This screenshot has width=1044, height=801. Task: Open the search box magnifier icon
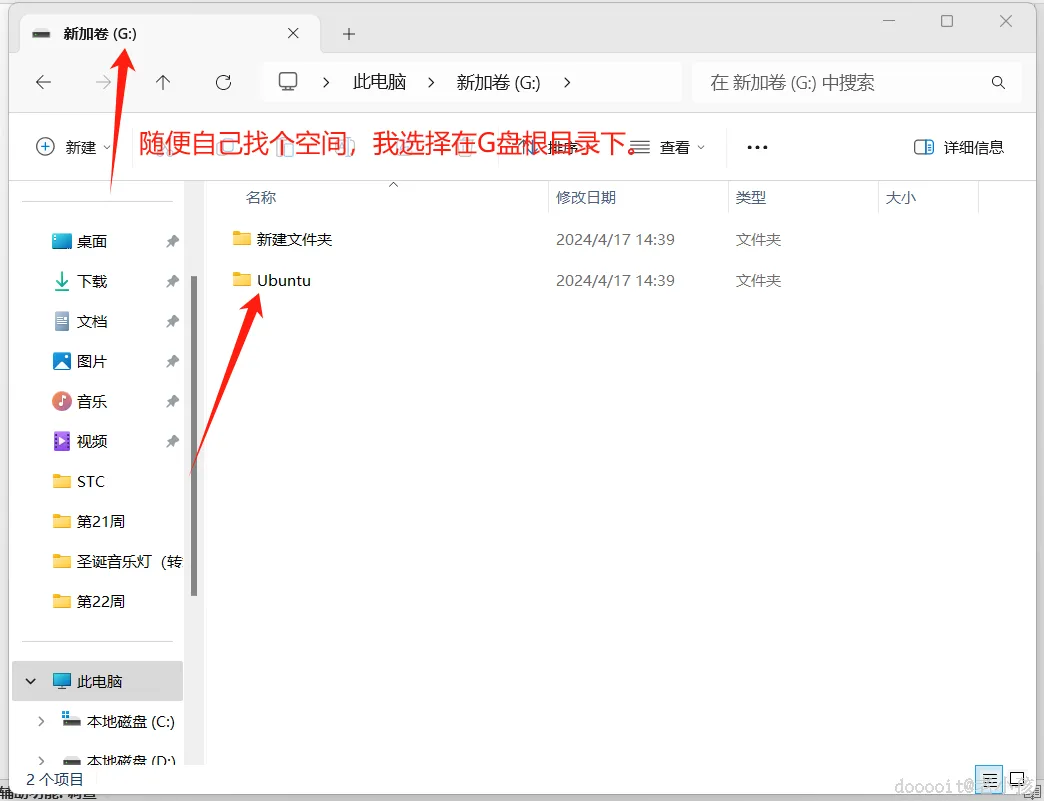[x=997, y=82]
